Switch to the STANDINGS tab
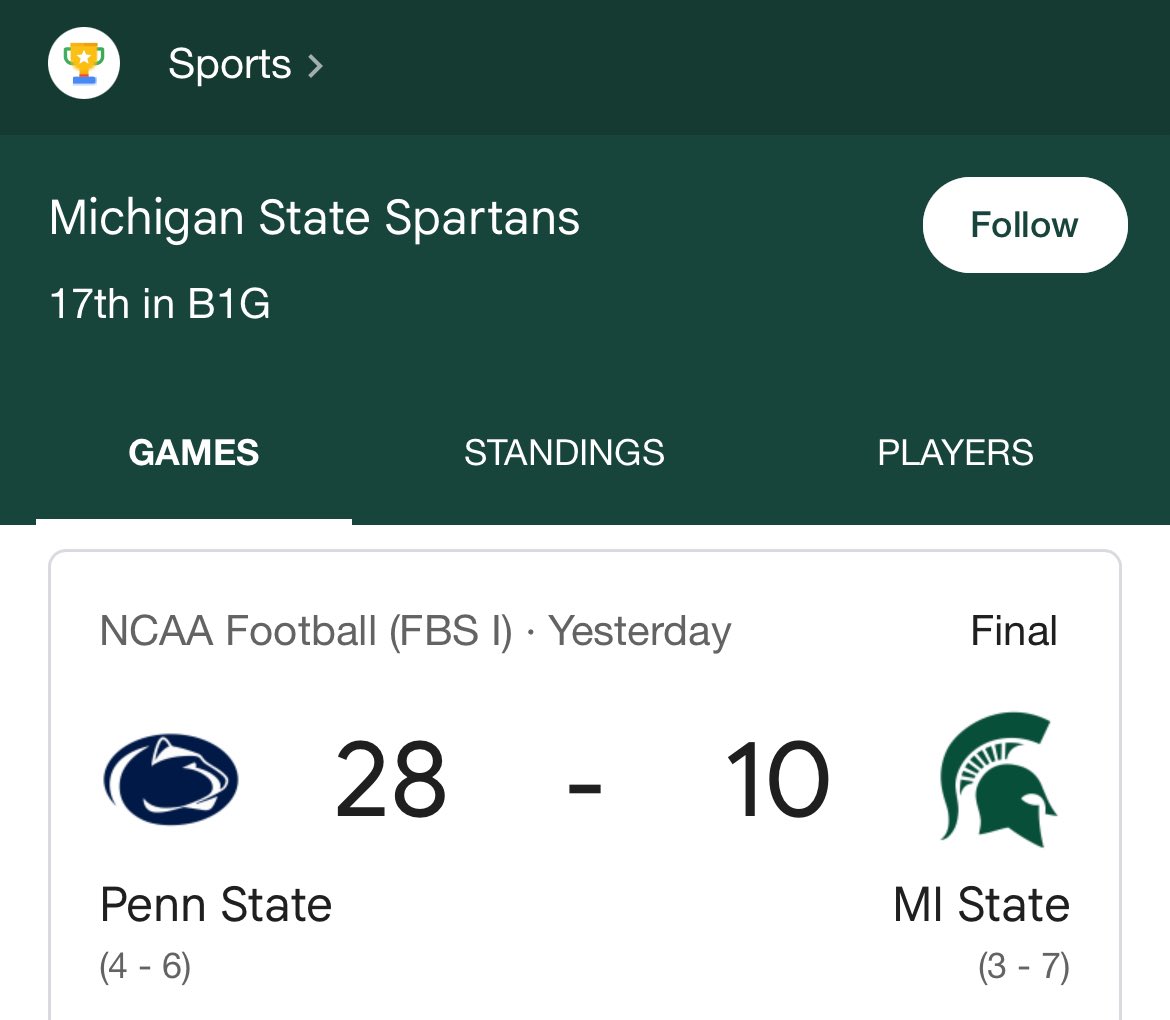 564,453
